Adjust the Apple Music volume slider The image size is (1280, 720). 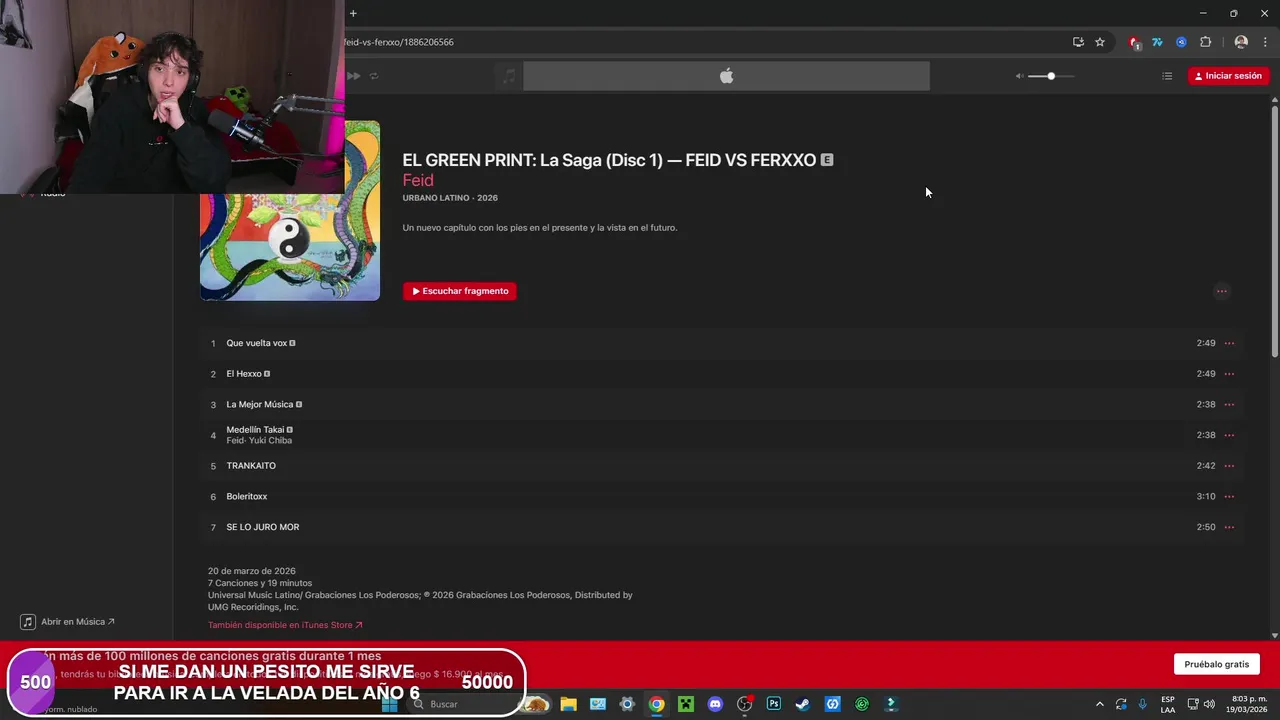point(1051,76)
